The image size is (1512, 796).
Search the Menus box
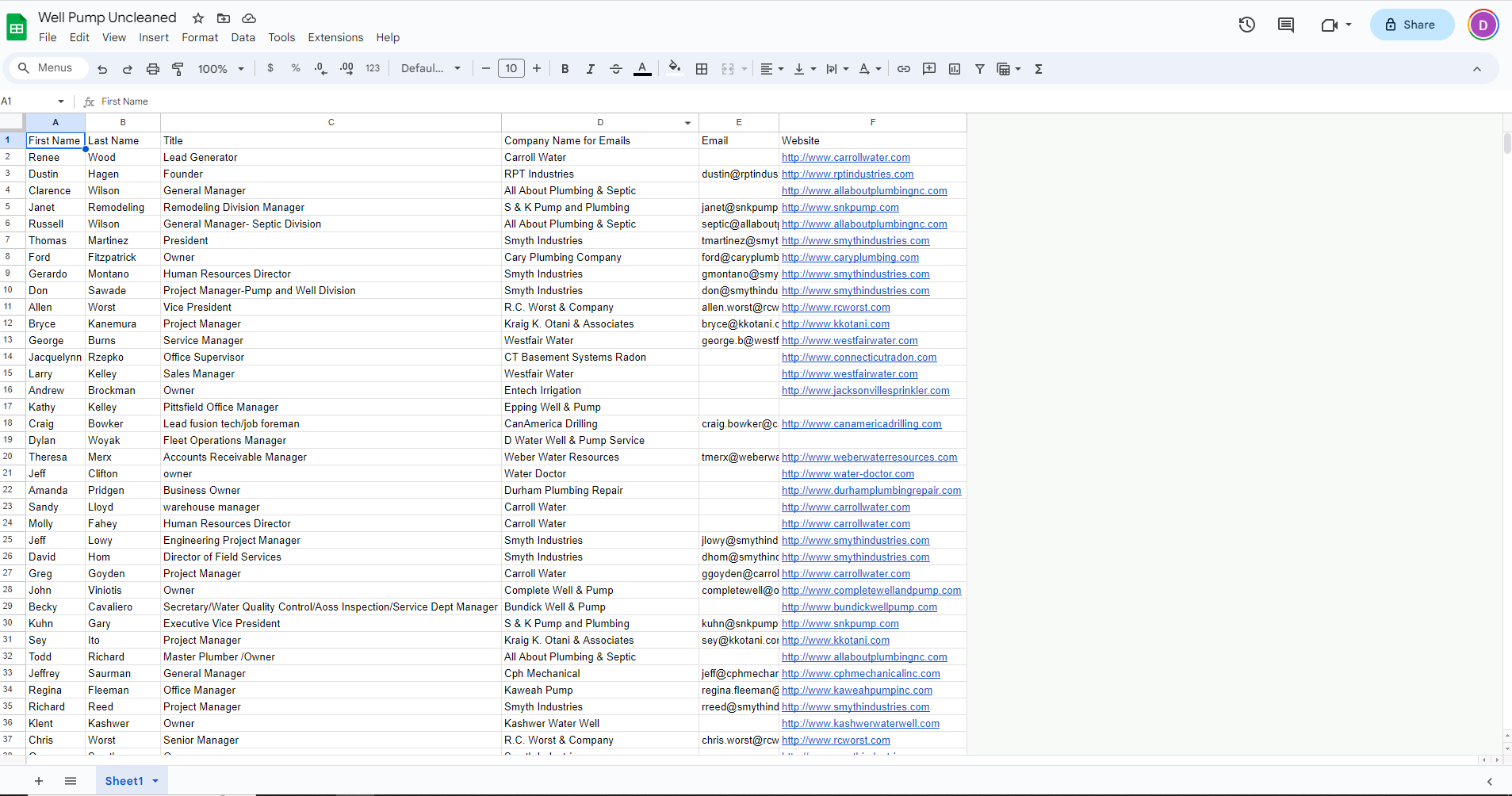tap(49, 68)
